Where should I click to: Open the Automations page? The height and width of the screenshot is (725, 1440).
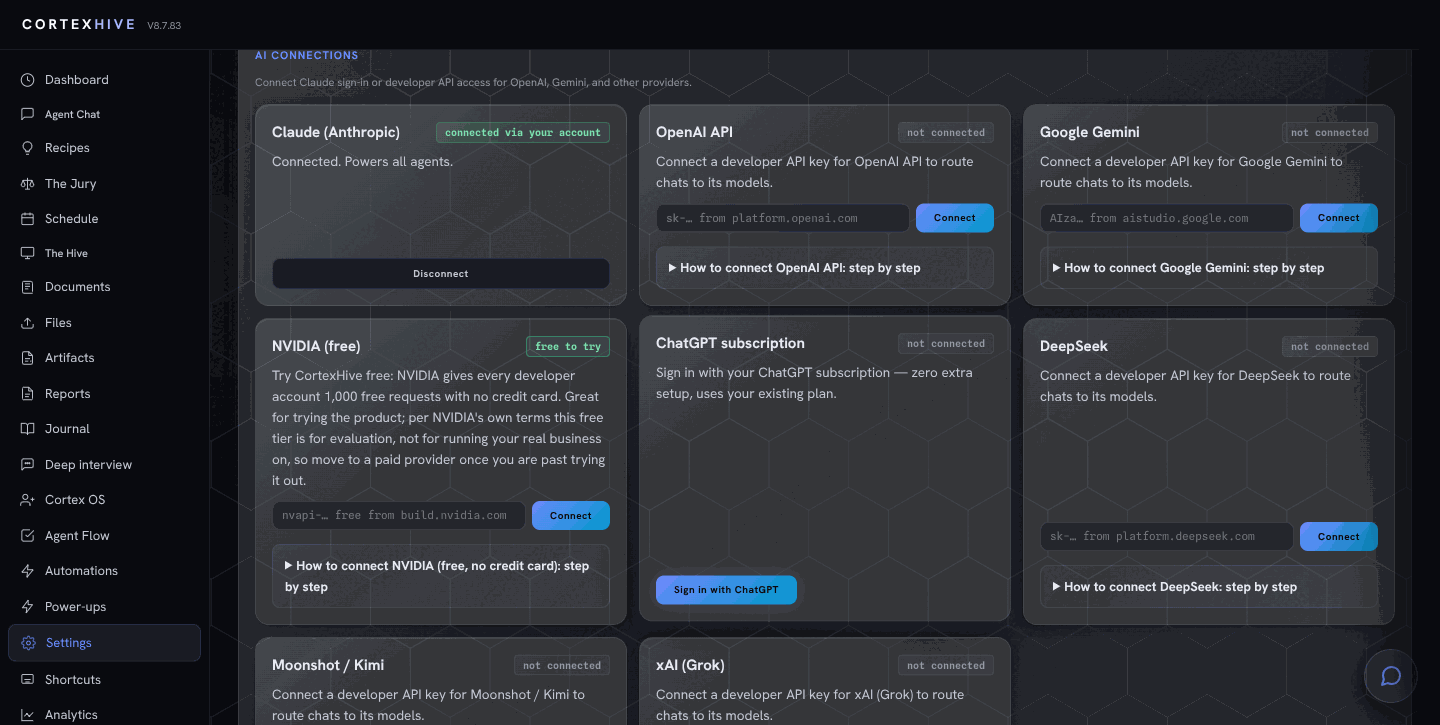click(104, 571)
